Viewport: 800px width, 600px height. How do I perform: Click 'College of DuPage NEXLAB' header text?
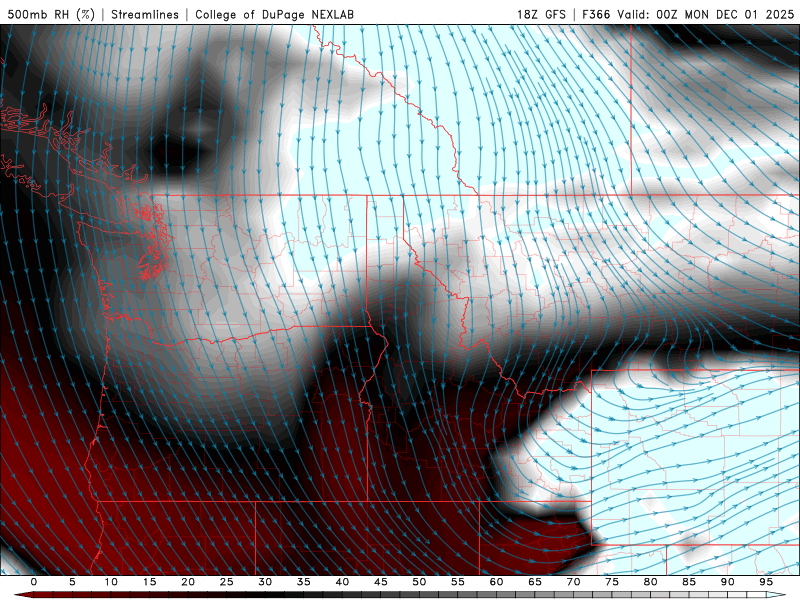click(274, 14)
